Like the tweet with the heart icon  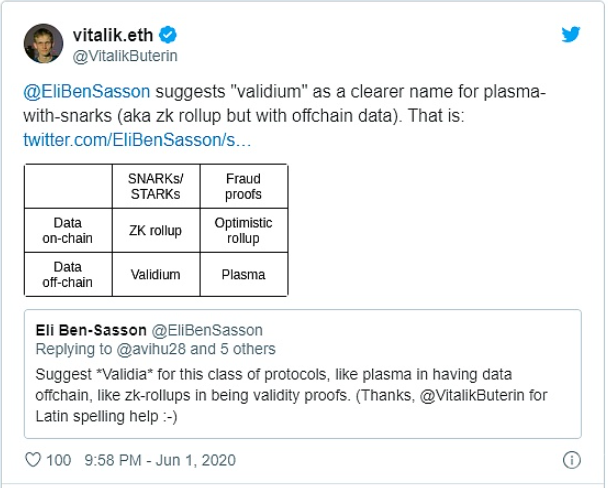33,460
